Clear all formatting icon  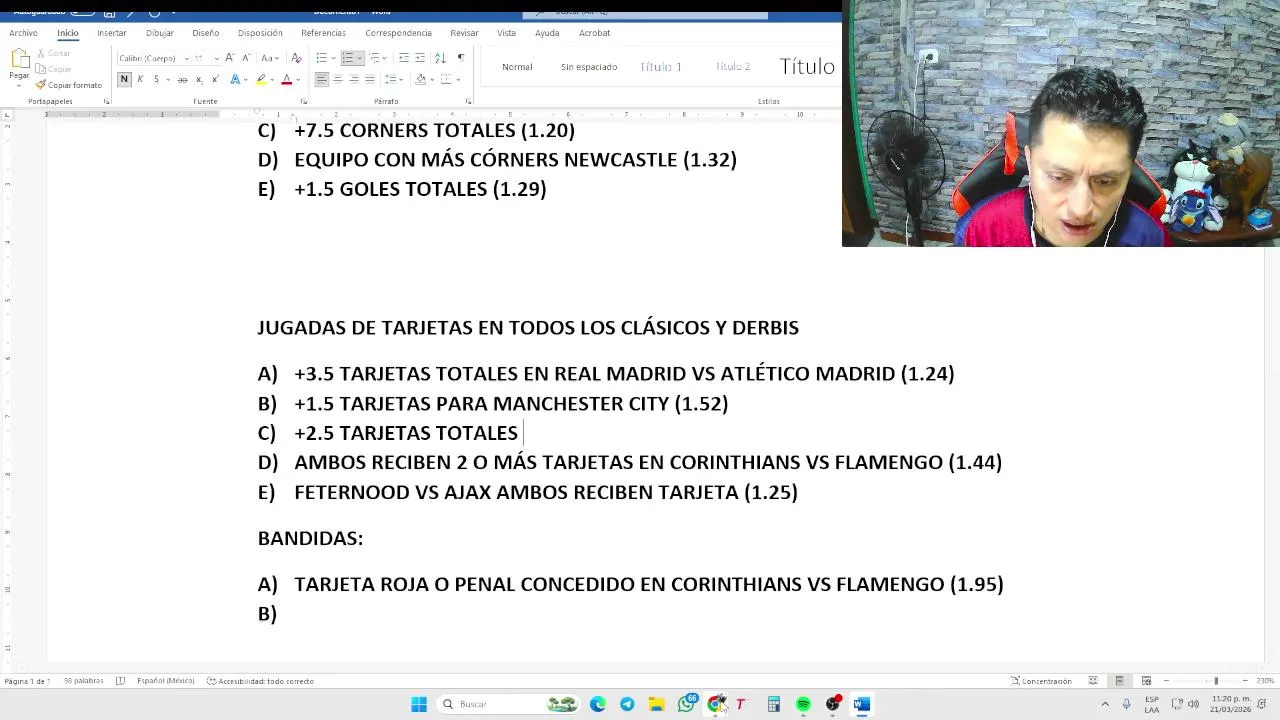(x=296, y=58)
